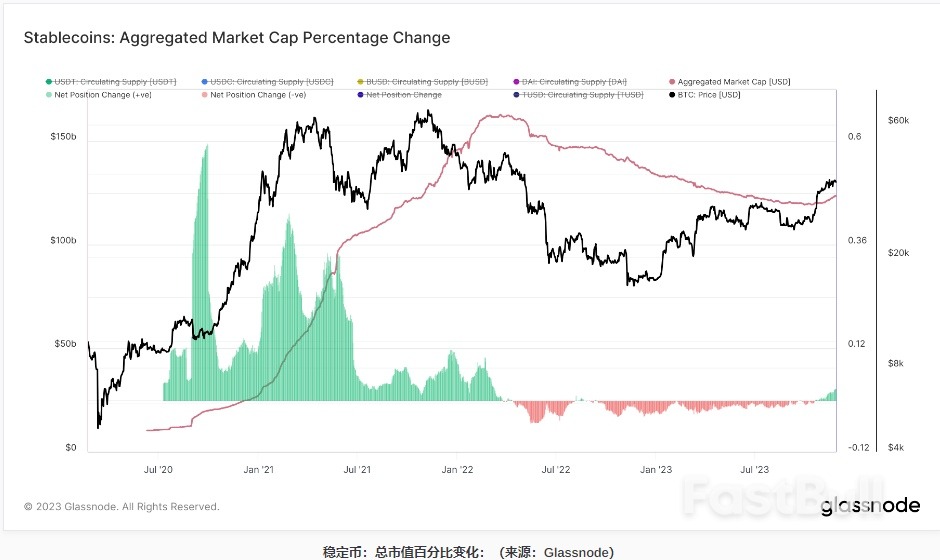Click the DAI legend marker dot

pos(516,81)
